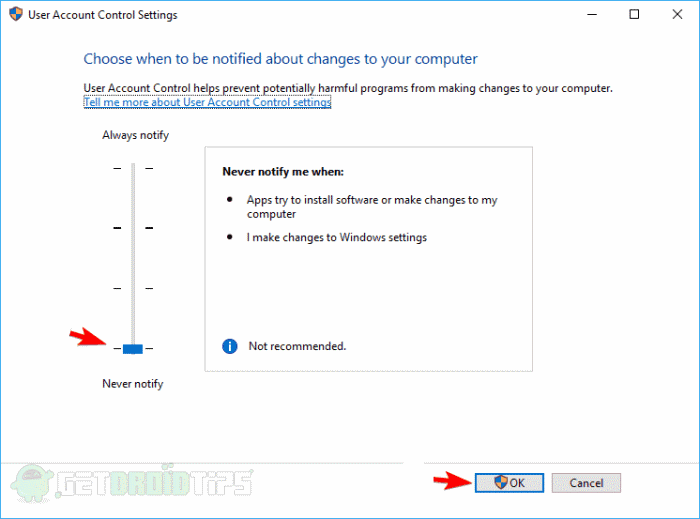
Task: Set slider to the second tick from top
Action: (133, 228)
